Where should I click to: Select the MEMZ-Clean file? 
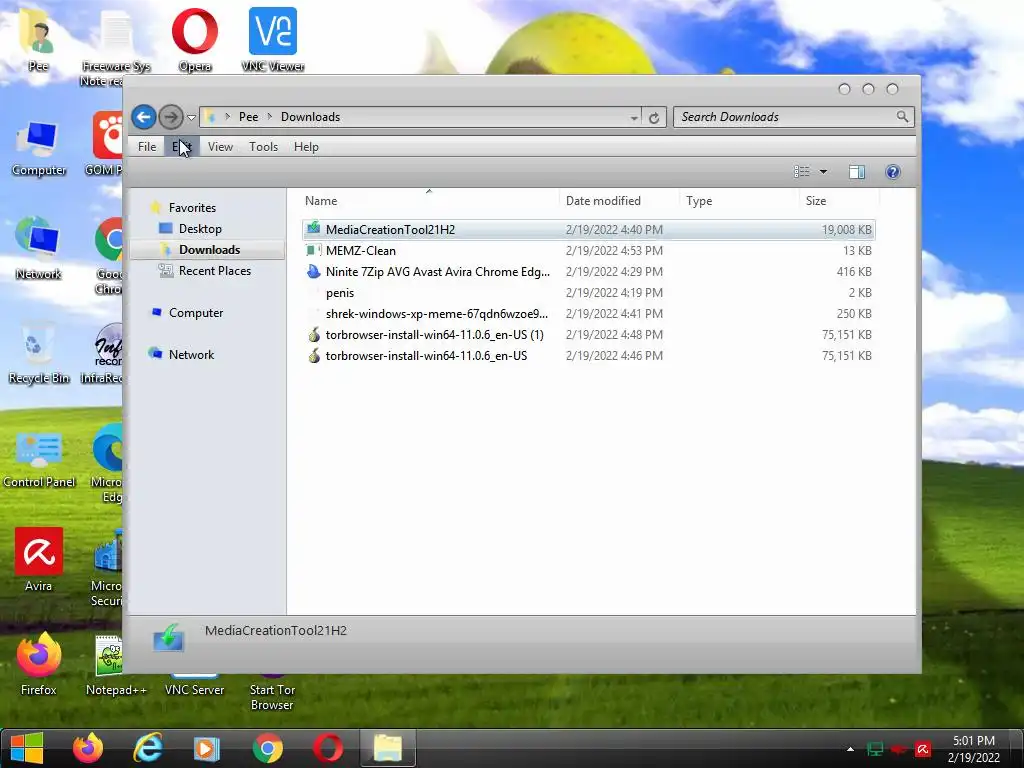[588, 251]
